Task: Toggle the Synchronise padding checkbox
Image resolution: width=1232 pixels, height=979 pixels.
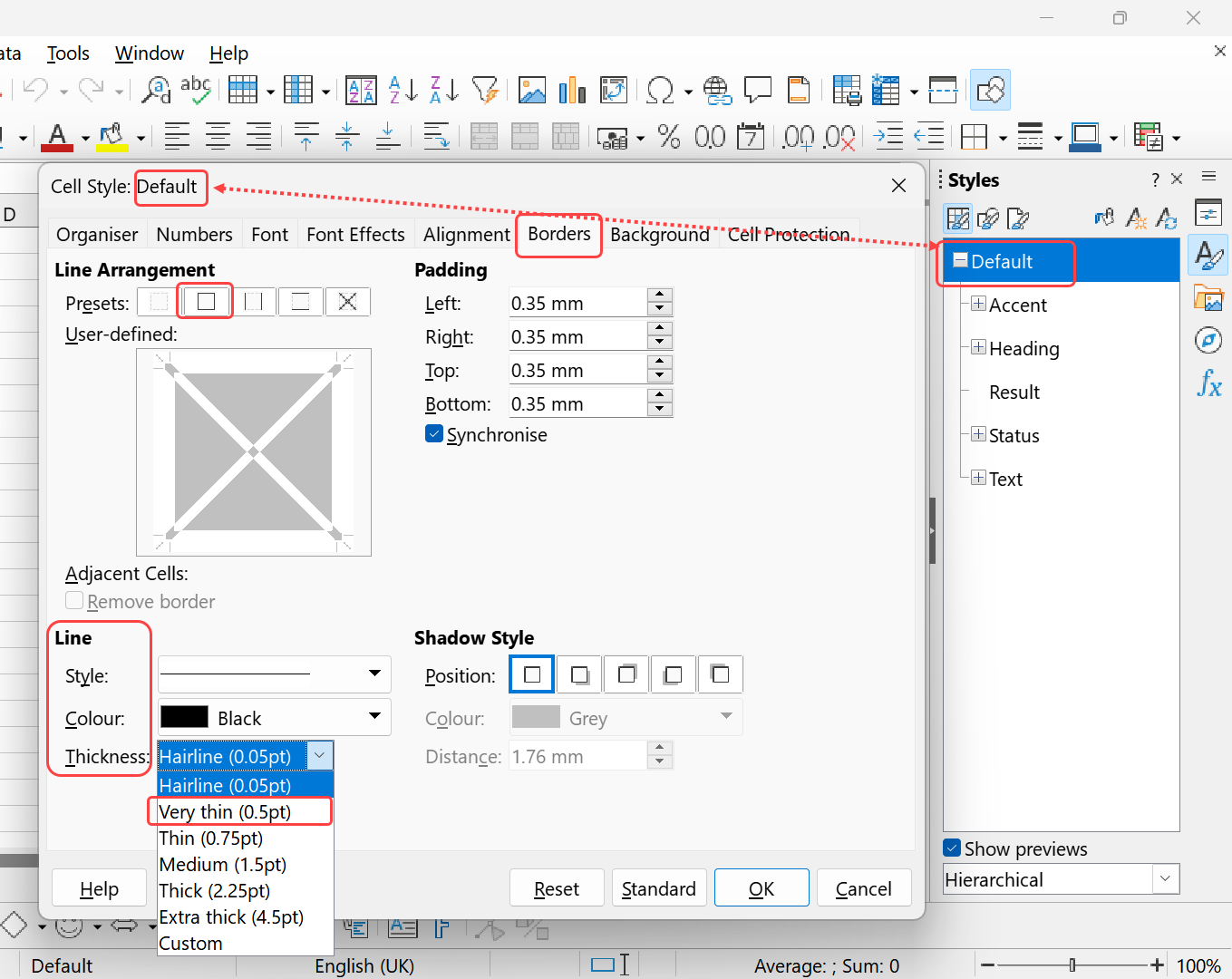Action: (434, 433)
